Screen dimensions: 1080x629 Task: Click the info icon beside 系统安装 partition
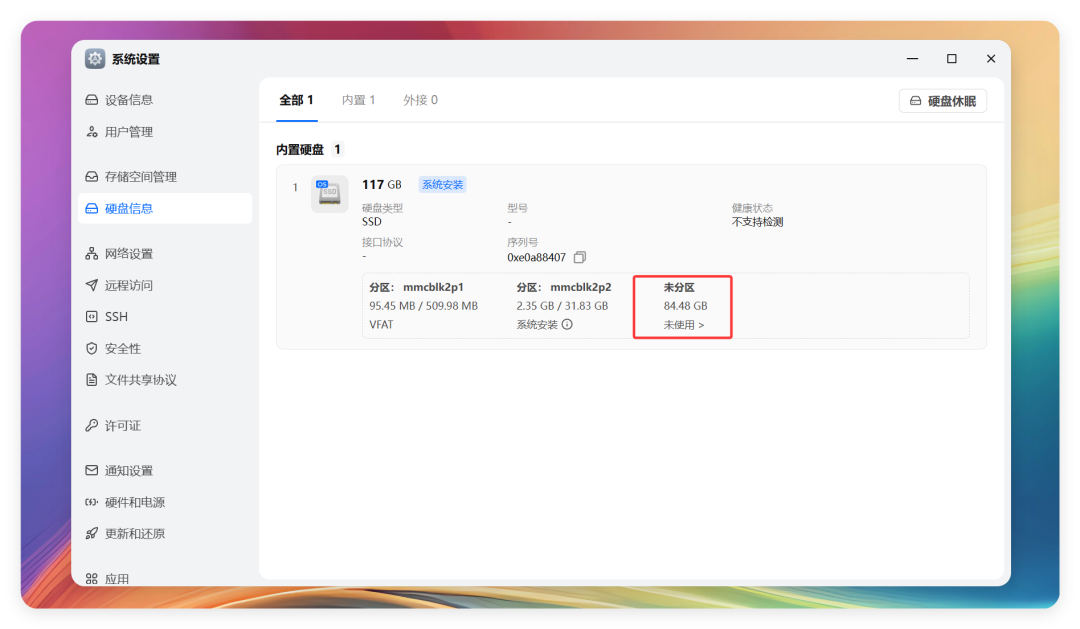pyautogui.click(x=567, y=324)
